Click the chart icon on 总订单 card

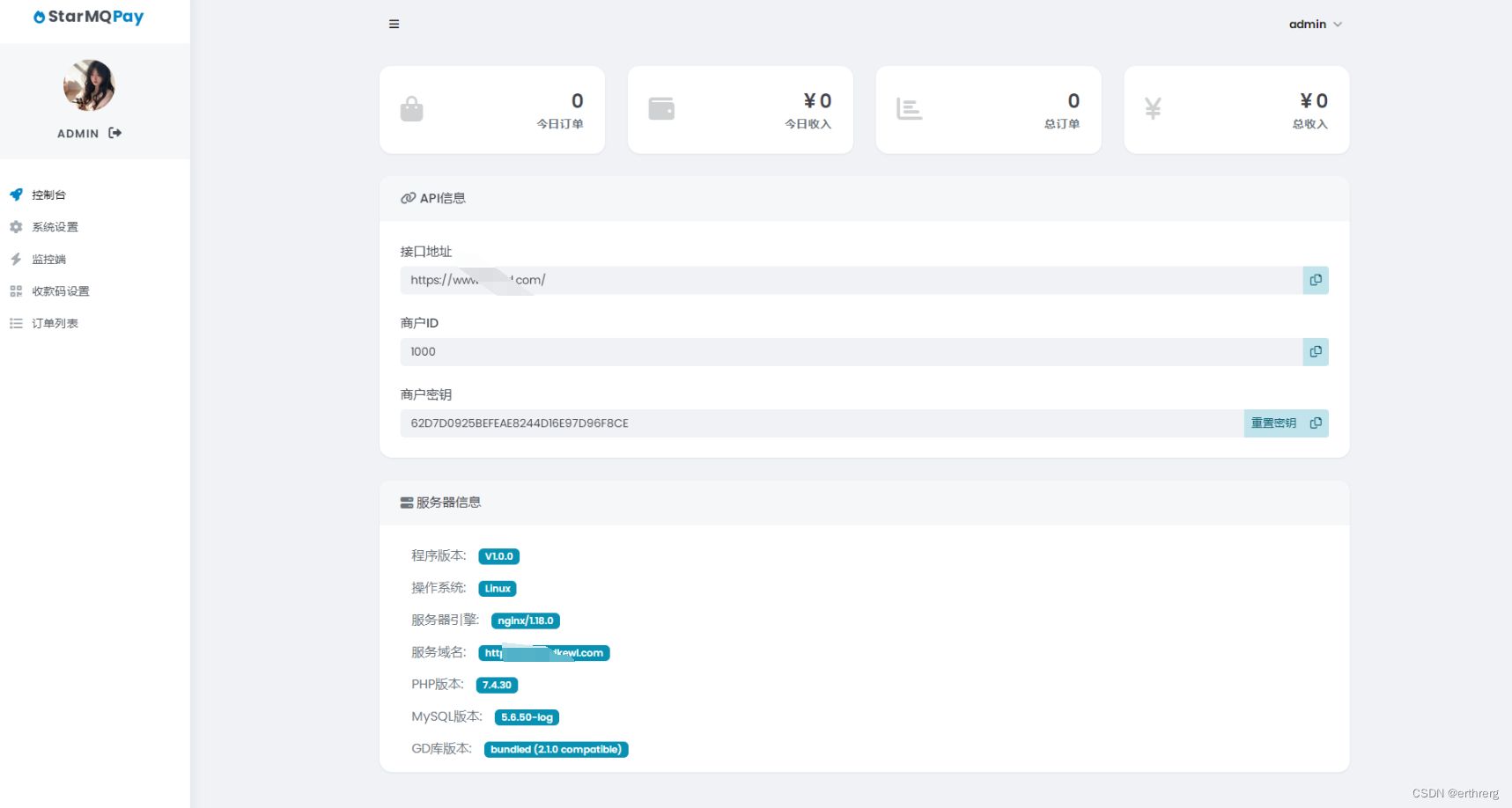point(910,108)
